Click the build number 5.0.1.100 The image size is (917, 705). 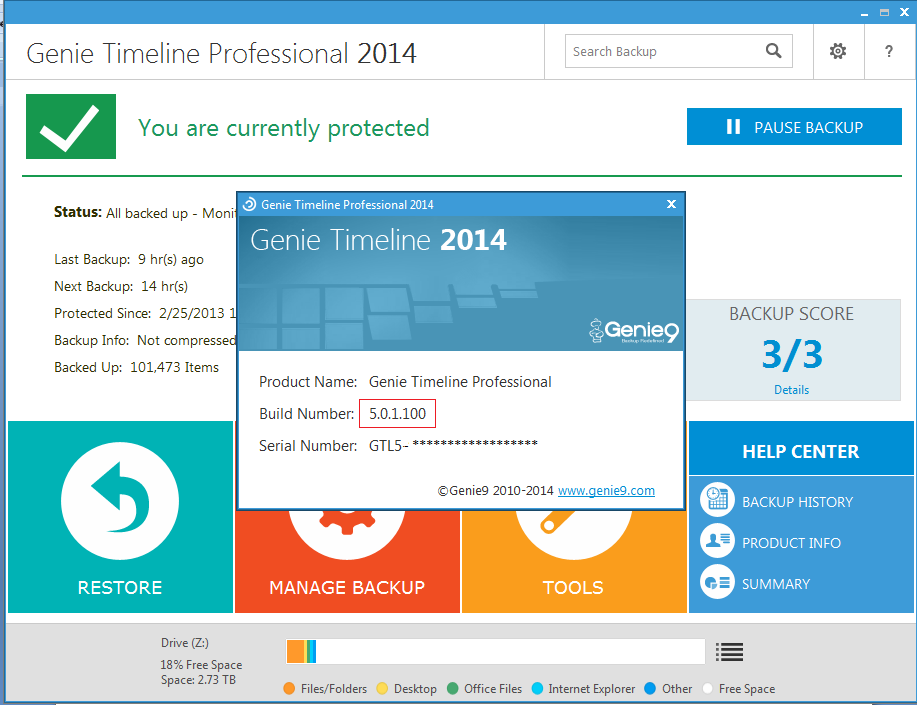[398, 414]
